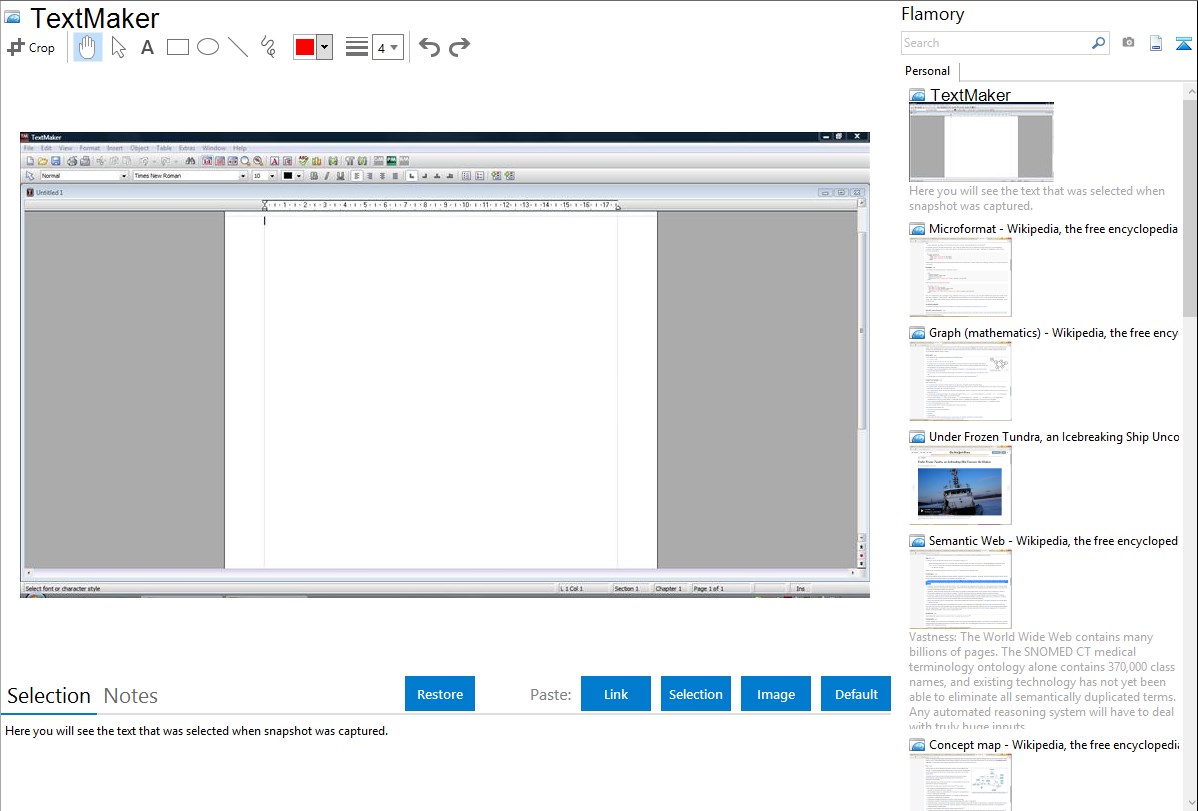1198x811 pixels.
Task: Switch to the Notes tab
Action: (x=131, y=696)
